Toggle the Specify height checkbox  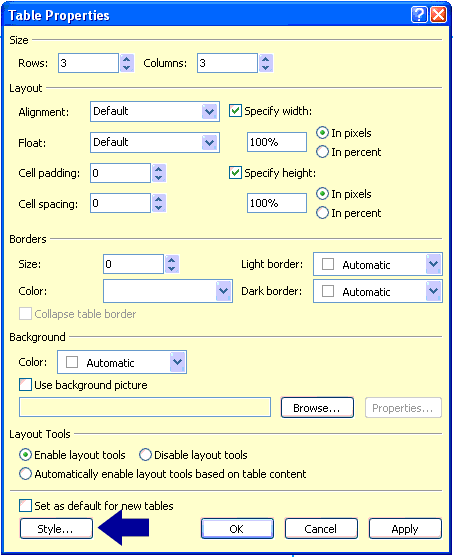[235, 173]
